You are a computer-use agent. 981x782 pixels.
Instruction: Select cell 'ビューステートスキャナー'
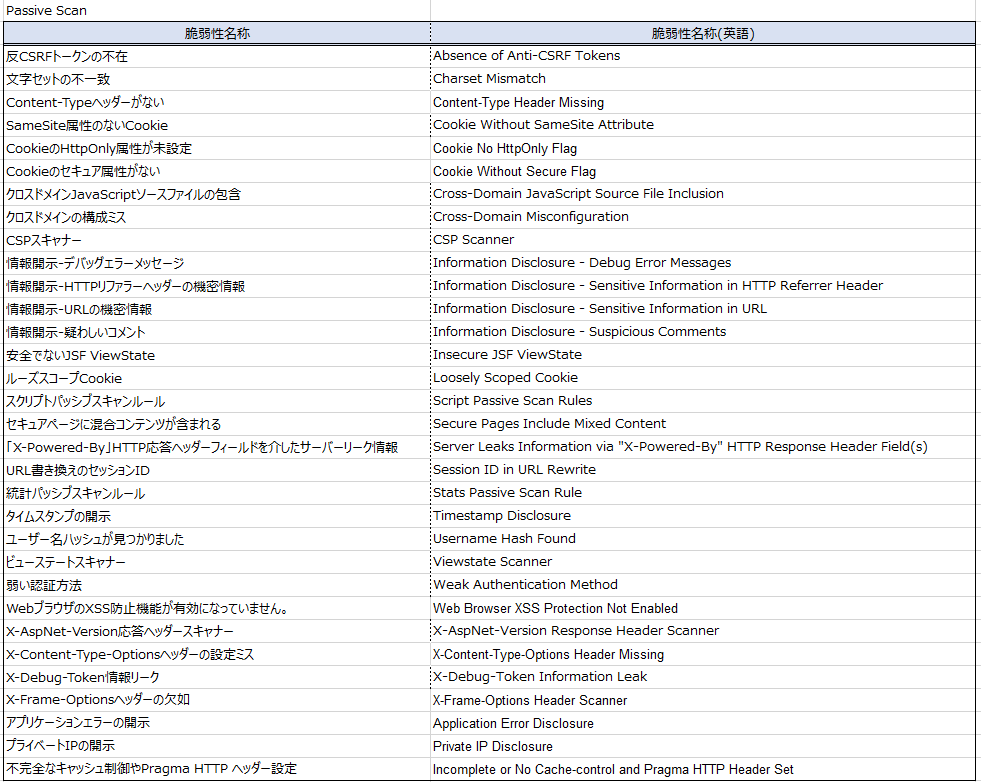[x=216, y=562]
